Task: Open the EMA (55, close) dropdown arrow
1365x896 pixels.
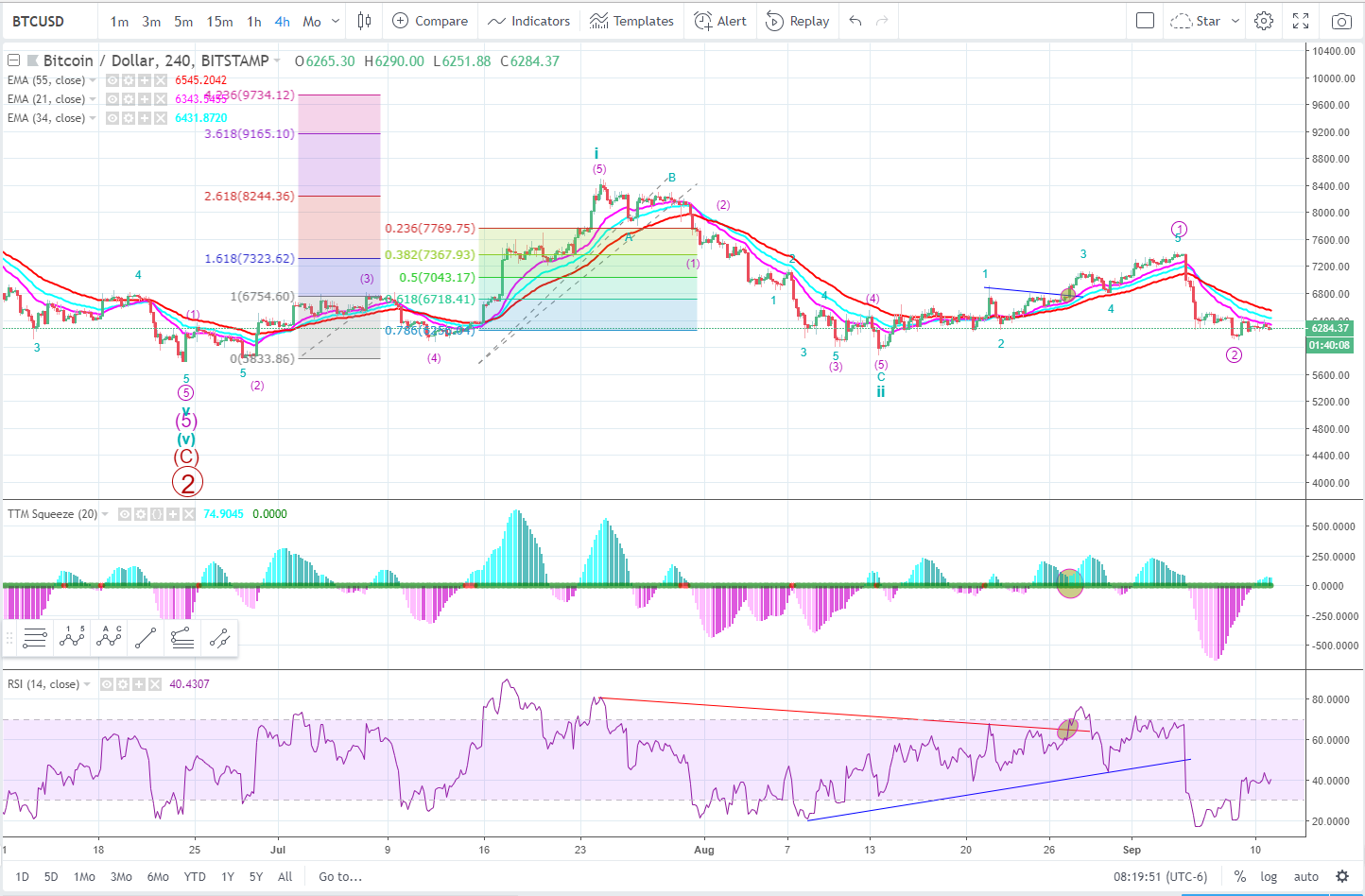Action: point(93,80)
